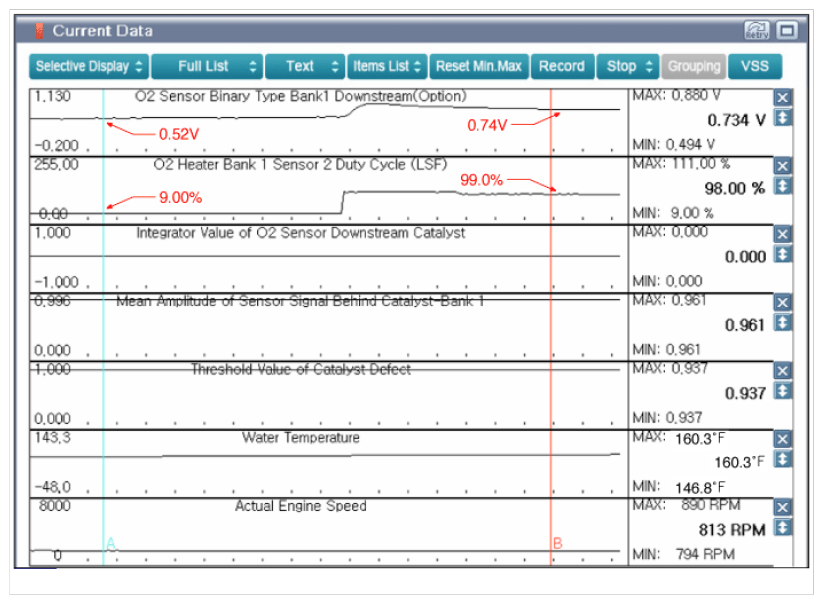
Task: Start recording with the Record button
Action: [561, 66]
